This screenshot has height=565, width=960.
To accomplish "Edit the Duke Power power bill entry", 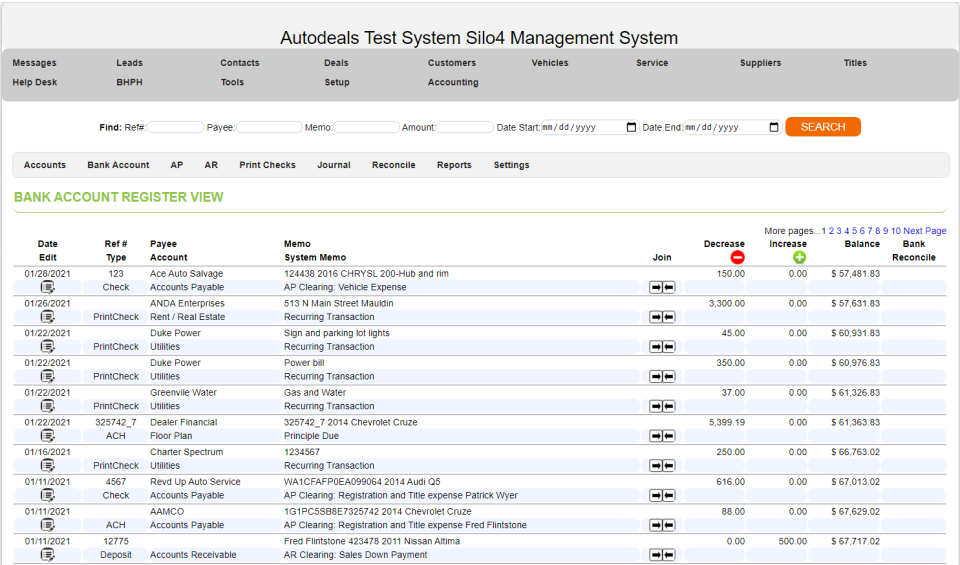I will (47, 376).
